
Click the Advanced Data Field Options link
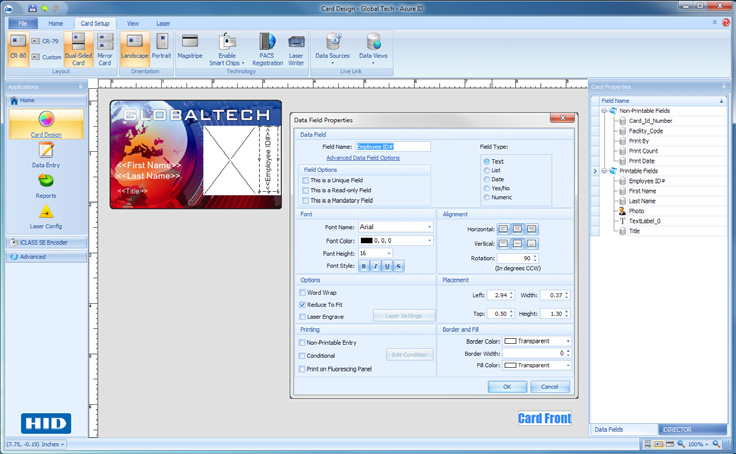[362, 158]
